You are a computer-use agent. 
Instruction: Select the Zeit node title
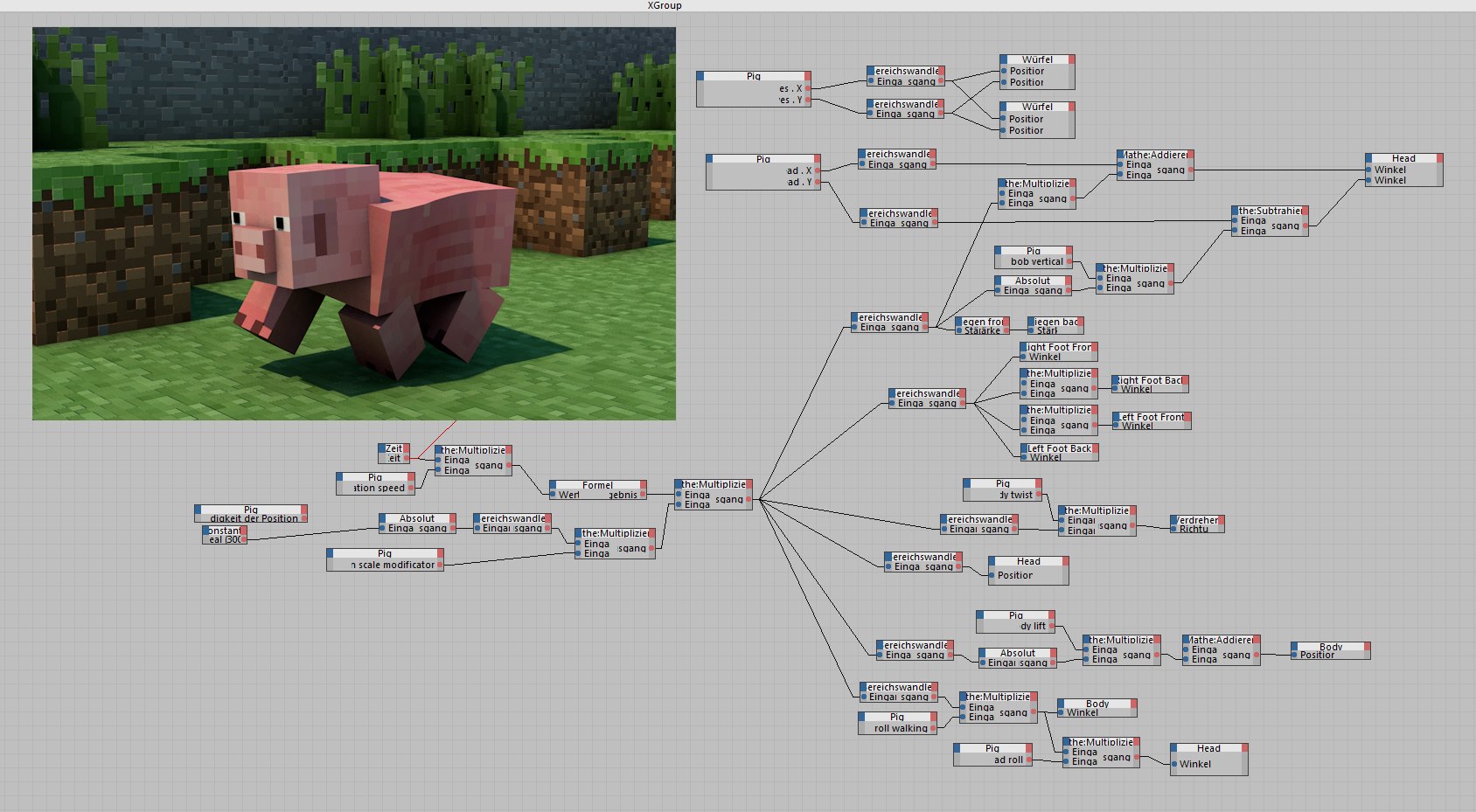394,448
